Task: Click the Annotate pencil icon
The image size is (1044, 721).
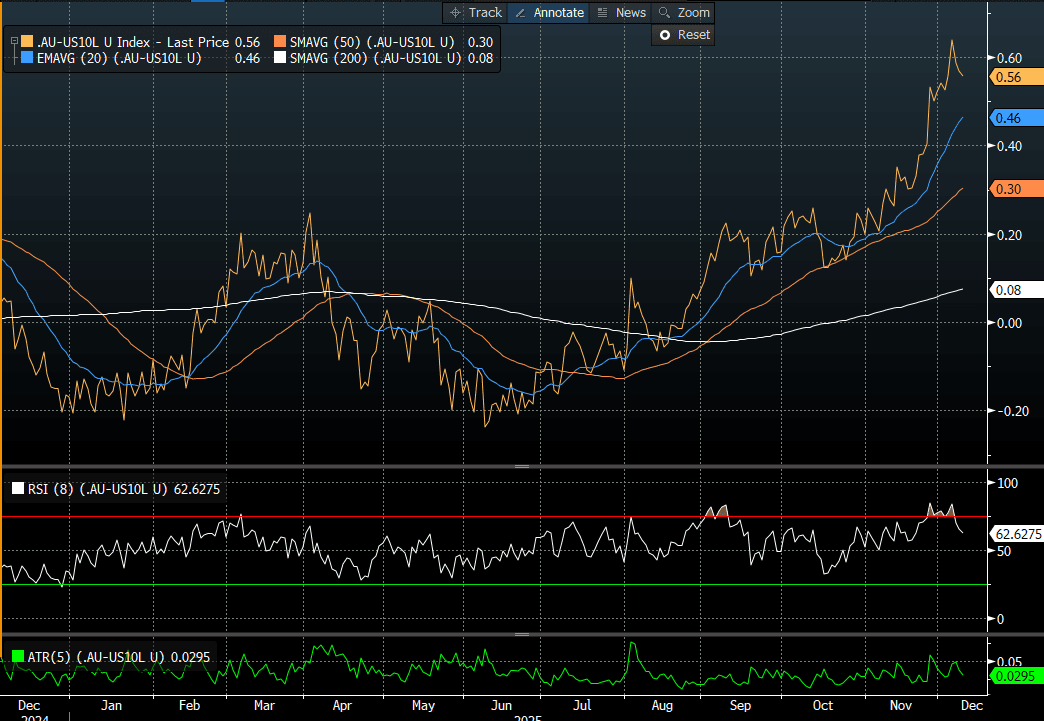Action: [x=520, y=13]
